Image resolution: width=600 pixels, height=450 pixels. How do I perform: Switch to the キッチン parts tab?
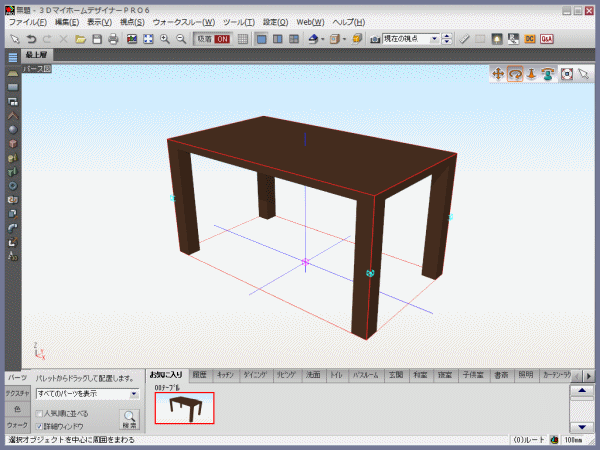(225, 375)
